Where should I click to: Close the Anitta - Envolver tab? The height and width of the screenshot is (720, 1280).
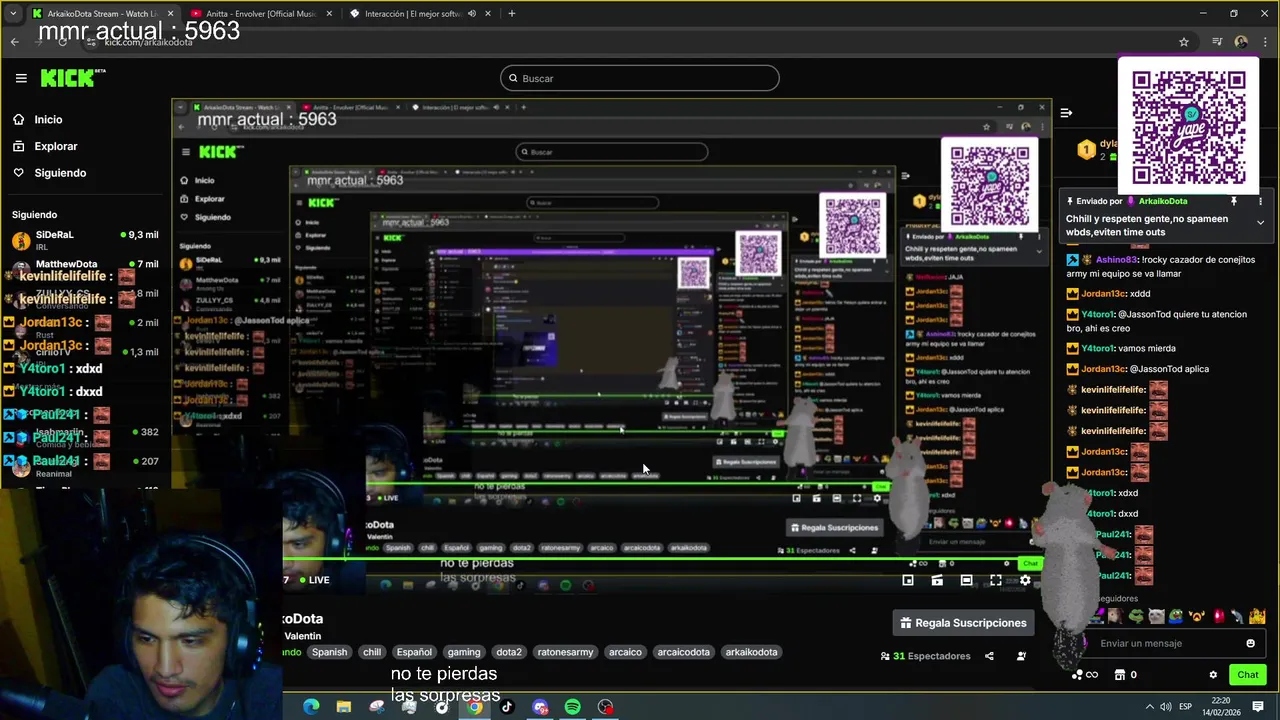pyautogui.click(x=327, y=14)
